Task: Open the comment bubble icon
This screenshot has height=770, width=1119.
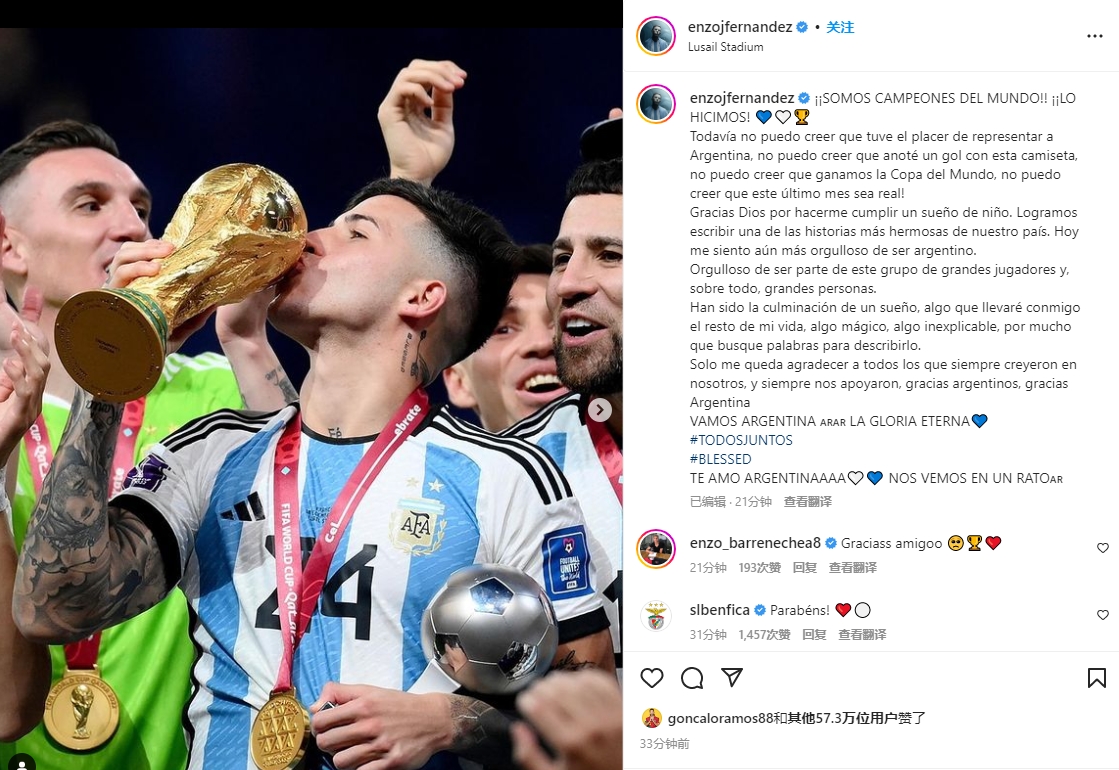Action: tap(692, 678)
